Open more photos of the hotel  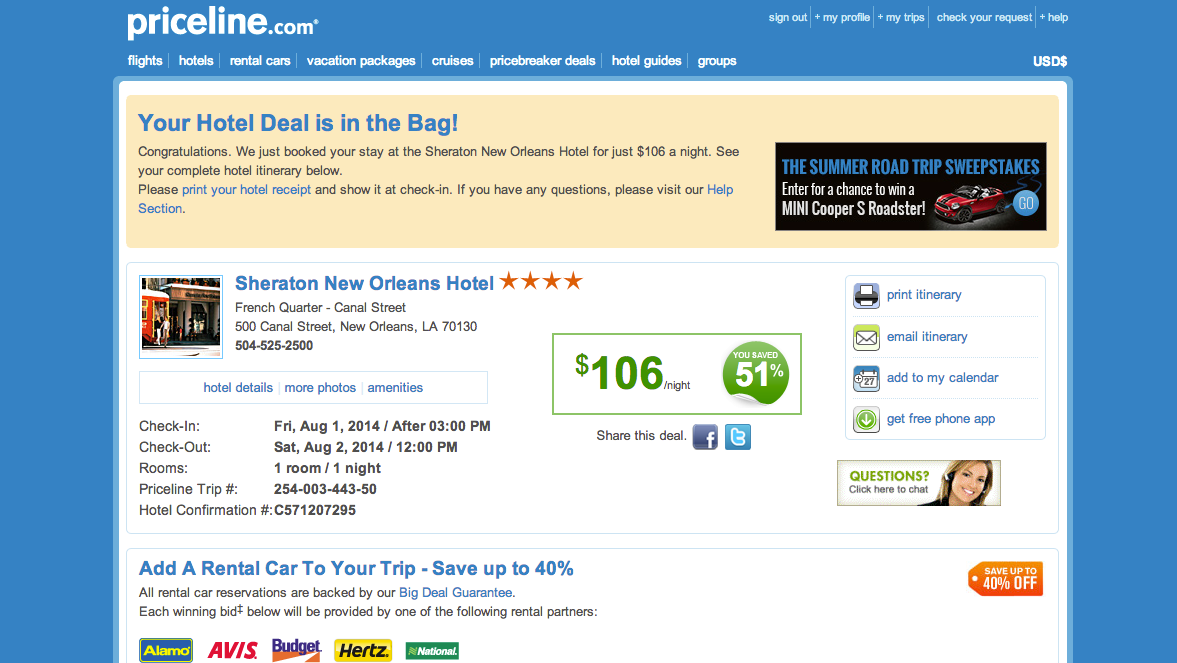(320, 387)
